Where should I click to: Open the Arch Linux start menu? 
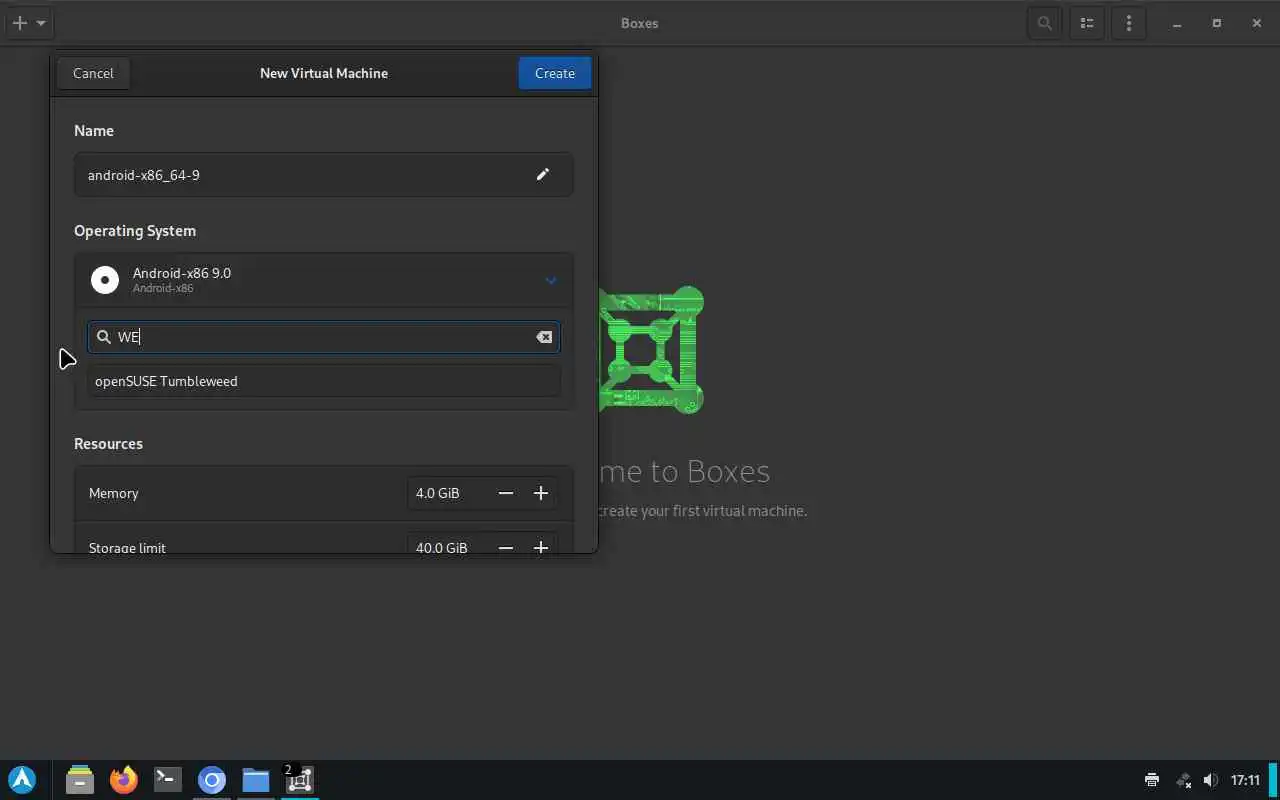click(x=22, y=779)
